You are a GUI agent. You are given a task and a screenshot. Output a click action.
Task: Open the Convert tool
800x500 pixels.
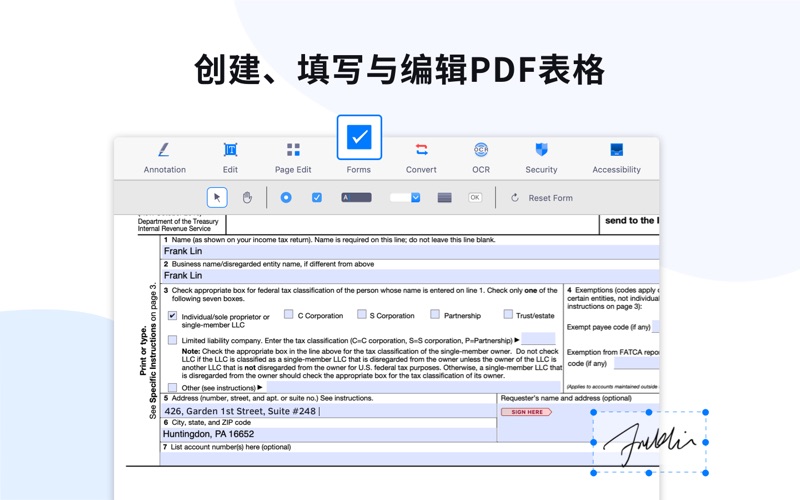tap(421, 149)
